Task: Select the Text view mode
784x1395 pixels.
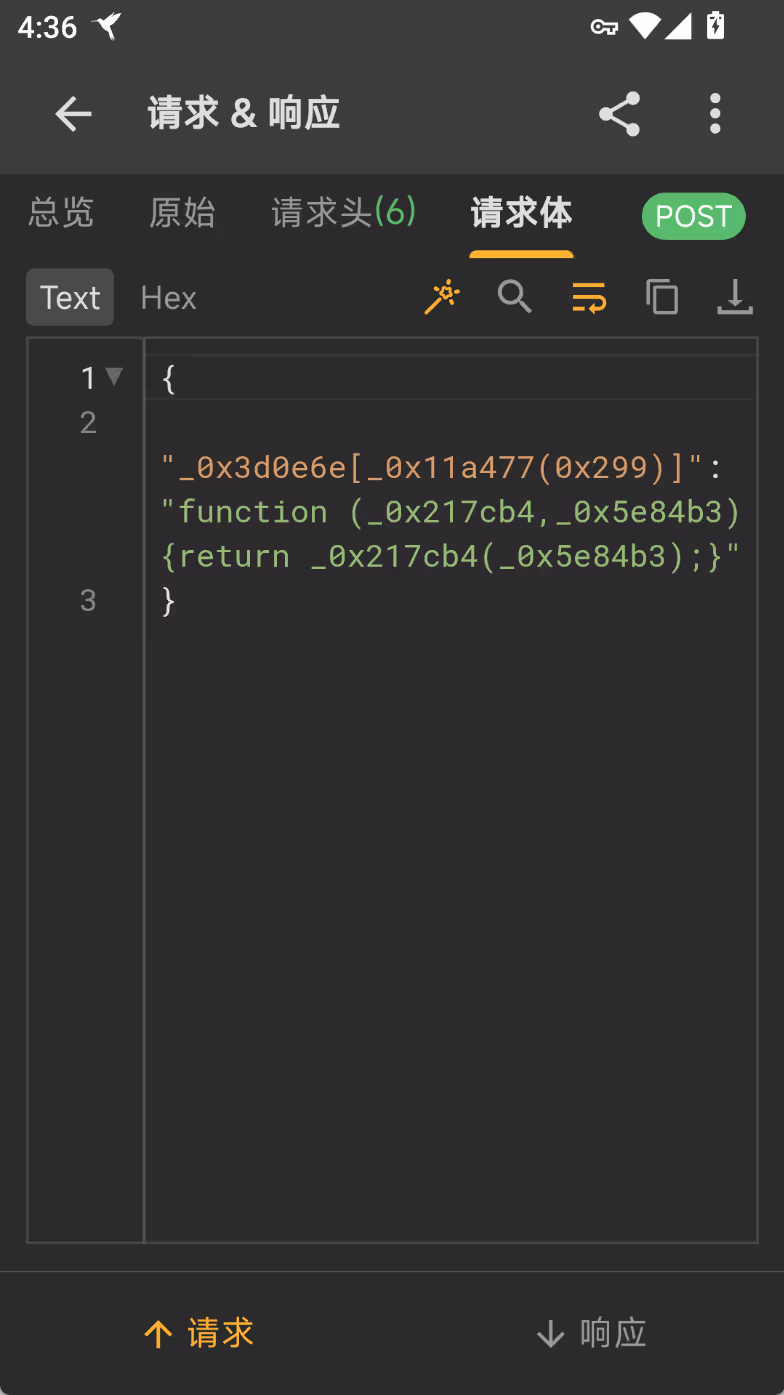Action: pos(70,297)
